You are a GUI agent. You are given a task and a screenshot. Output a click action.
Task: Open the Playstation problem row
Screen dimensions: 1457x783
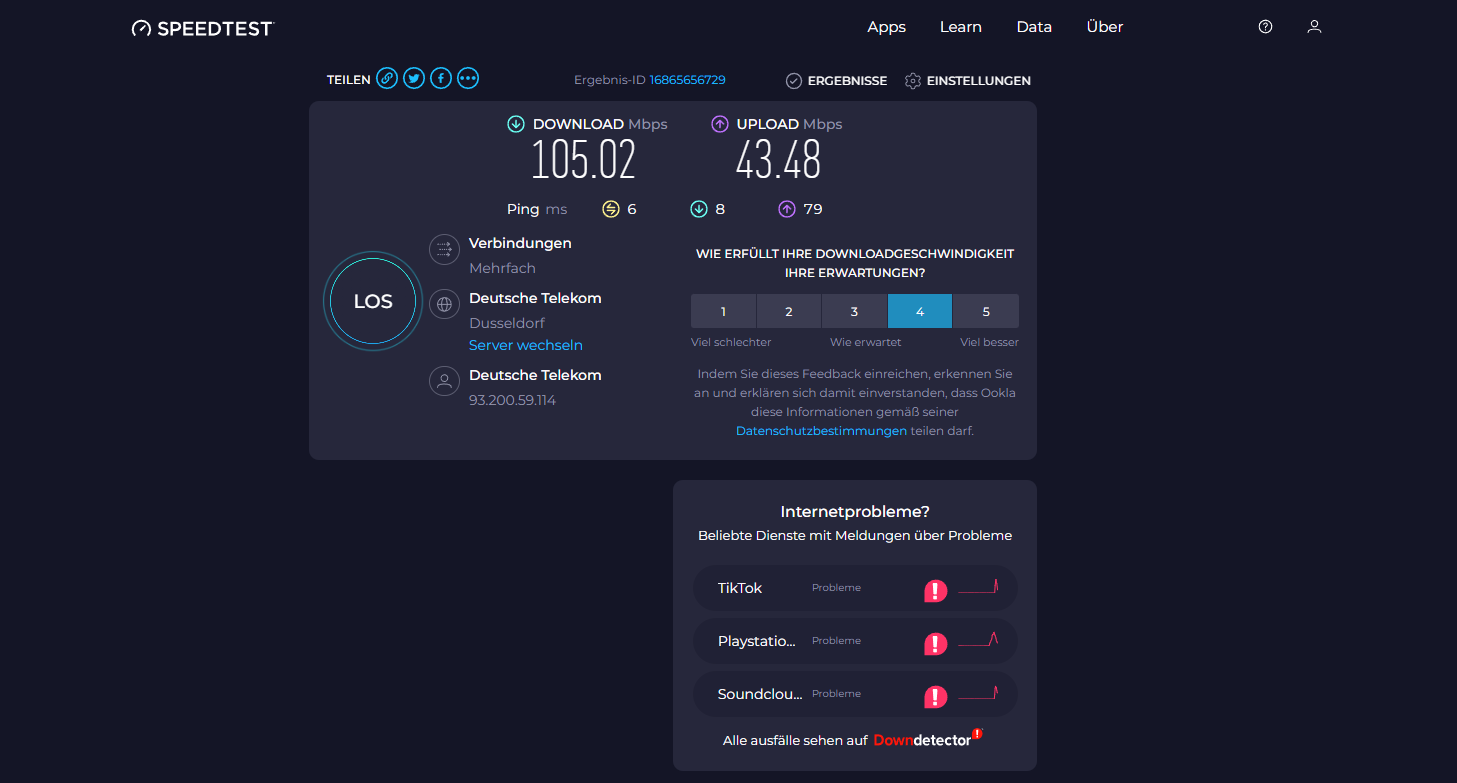click(855, 641)
